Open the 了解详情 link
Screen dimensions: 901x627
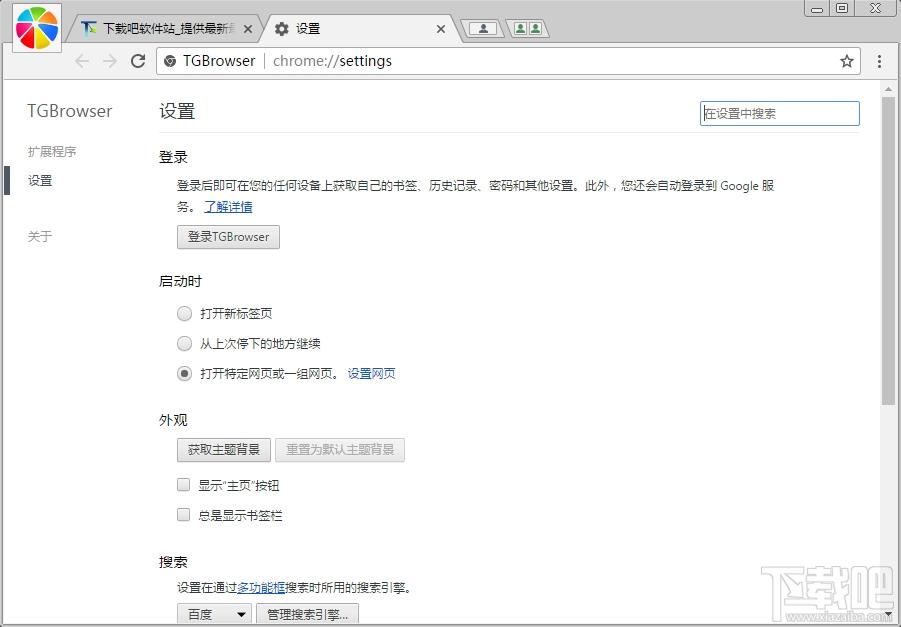coord(228,207)
